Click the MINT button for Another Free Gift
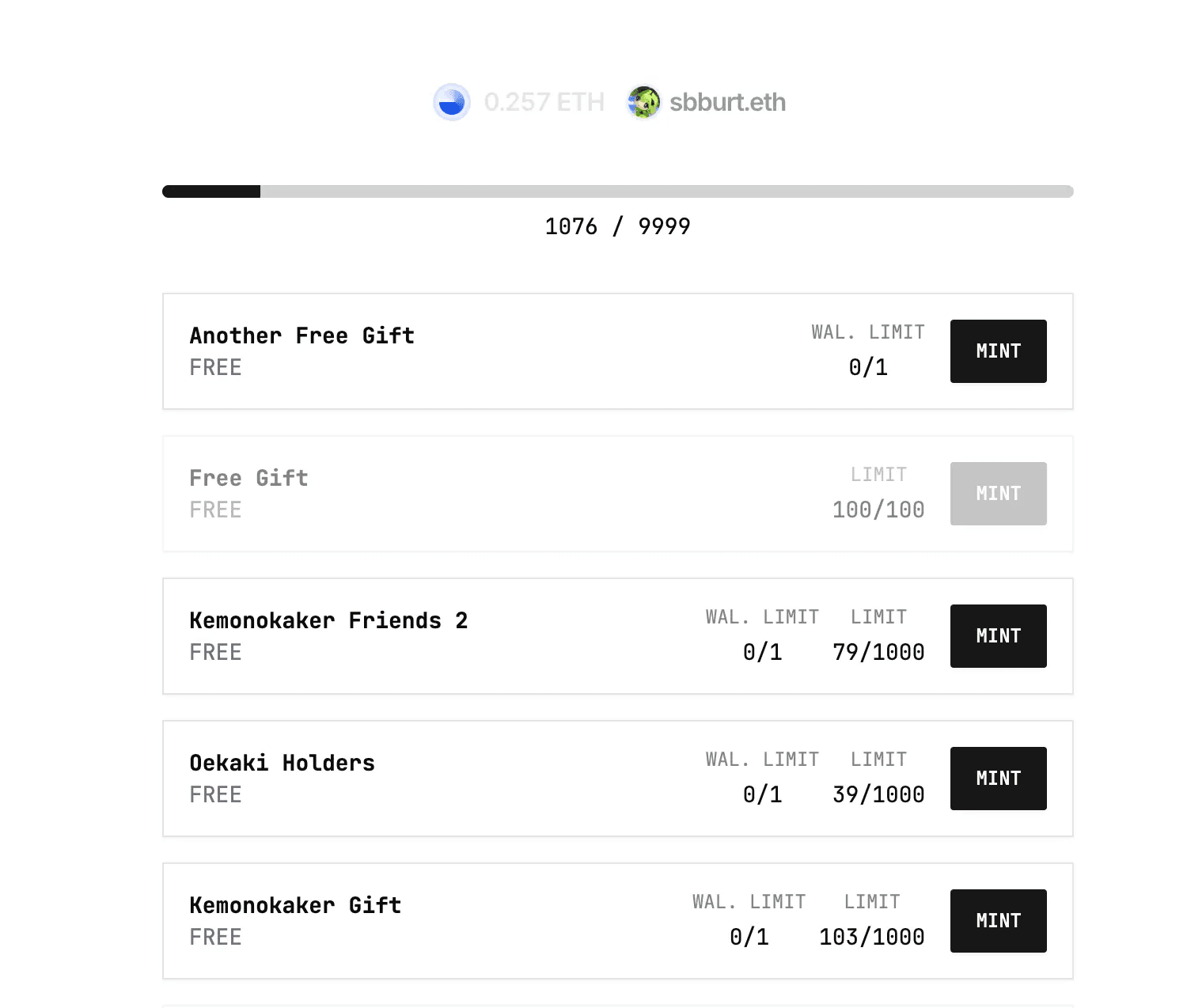 pos(997,351)
